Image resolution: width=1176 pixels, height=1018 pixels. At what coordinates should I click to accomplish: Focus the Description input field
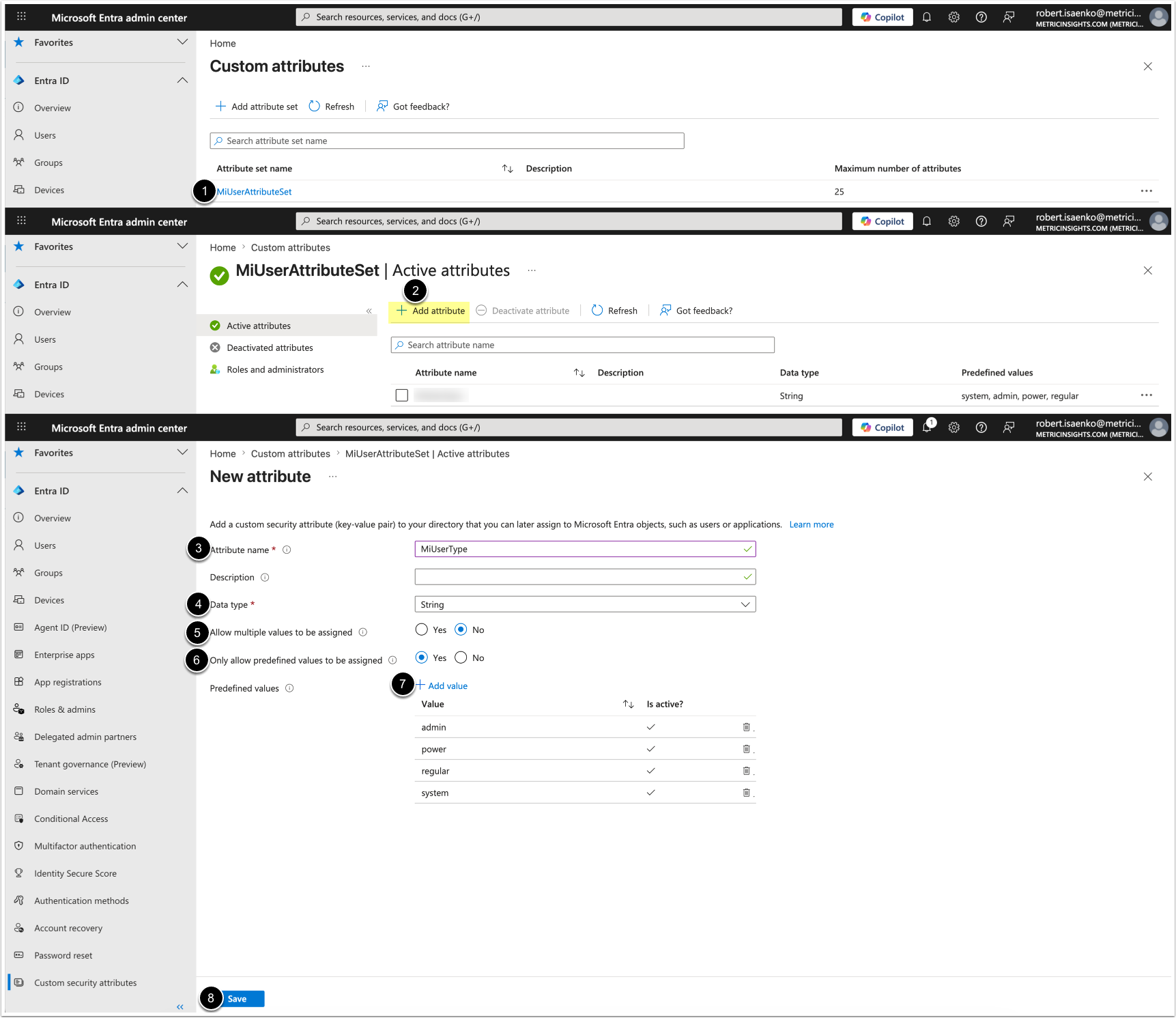coord(585,577)
